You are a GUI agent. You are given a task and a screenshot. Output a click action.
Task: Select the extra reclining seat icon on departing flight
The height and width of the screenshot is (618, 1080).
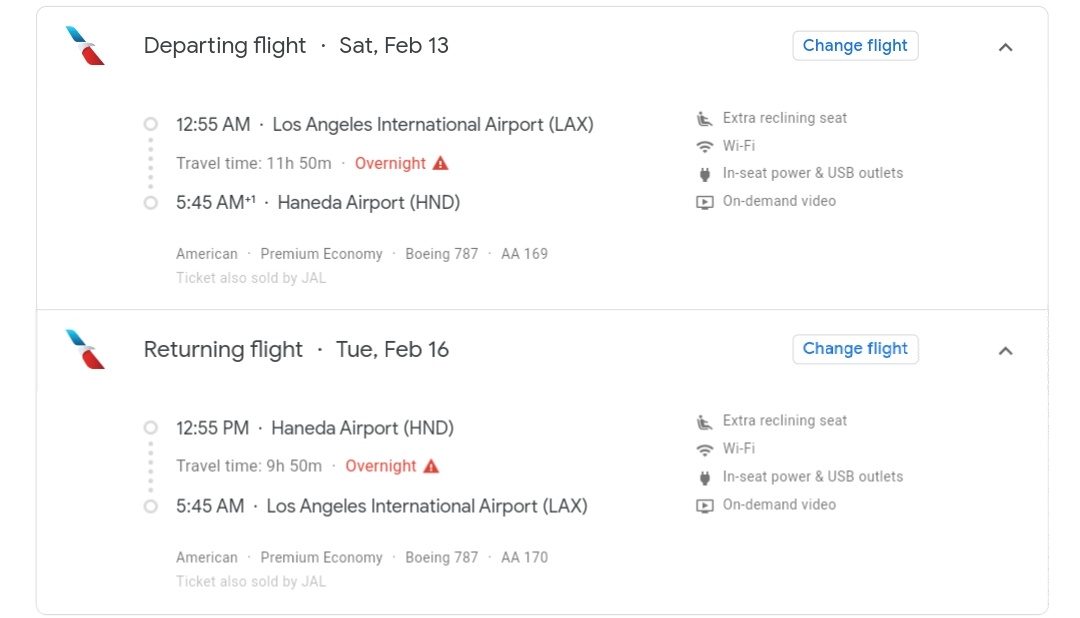[704, 117]
